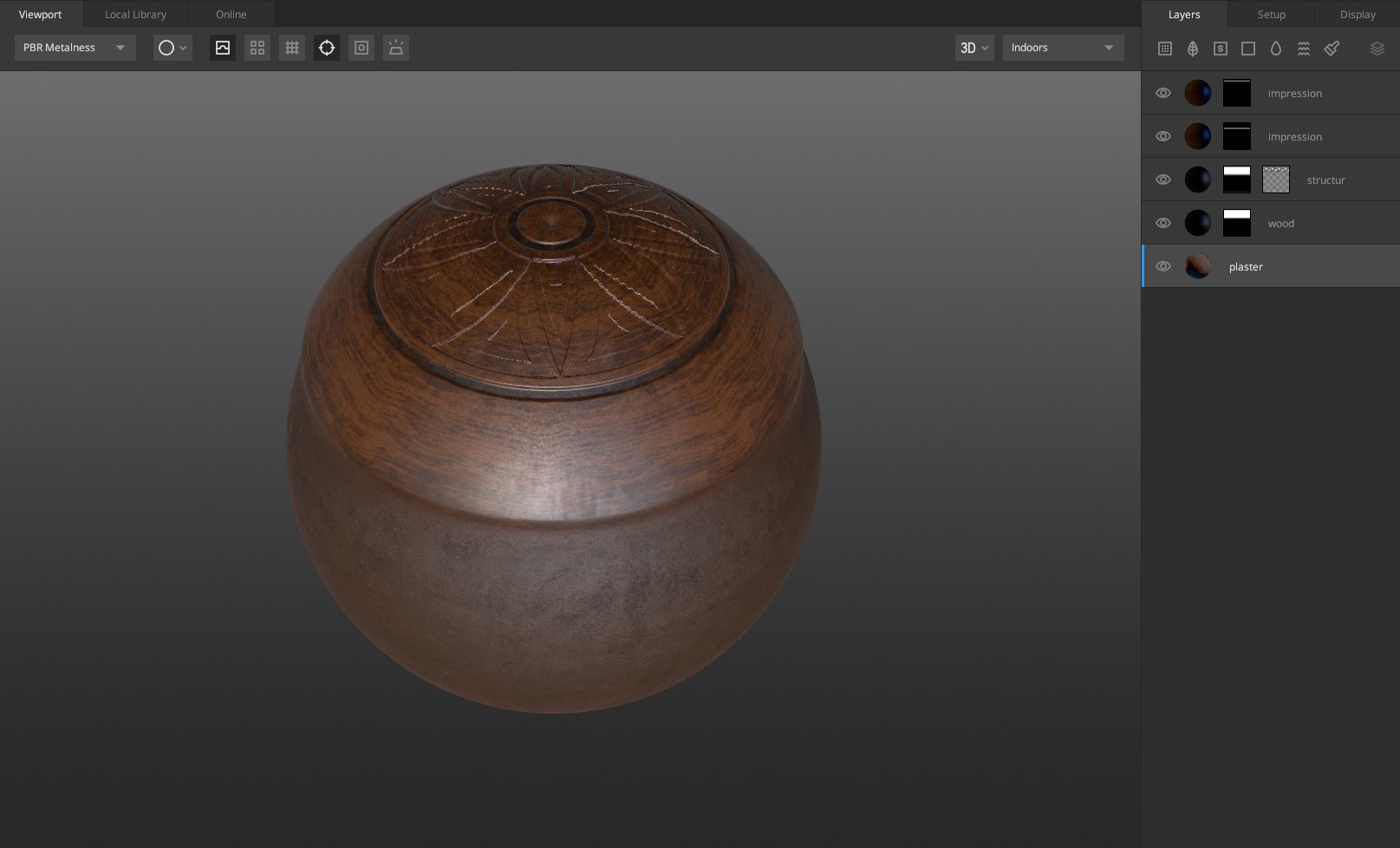Image resolution: width=1400 pixels, height=848 pixels.
Task: Click the leaf icon in Layers toolbar
Action: pos(1193,49)
